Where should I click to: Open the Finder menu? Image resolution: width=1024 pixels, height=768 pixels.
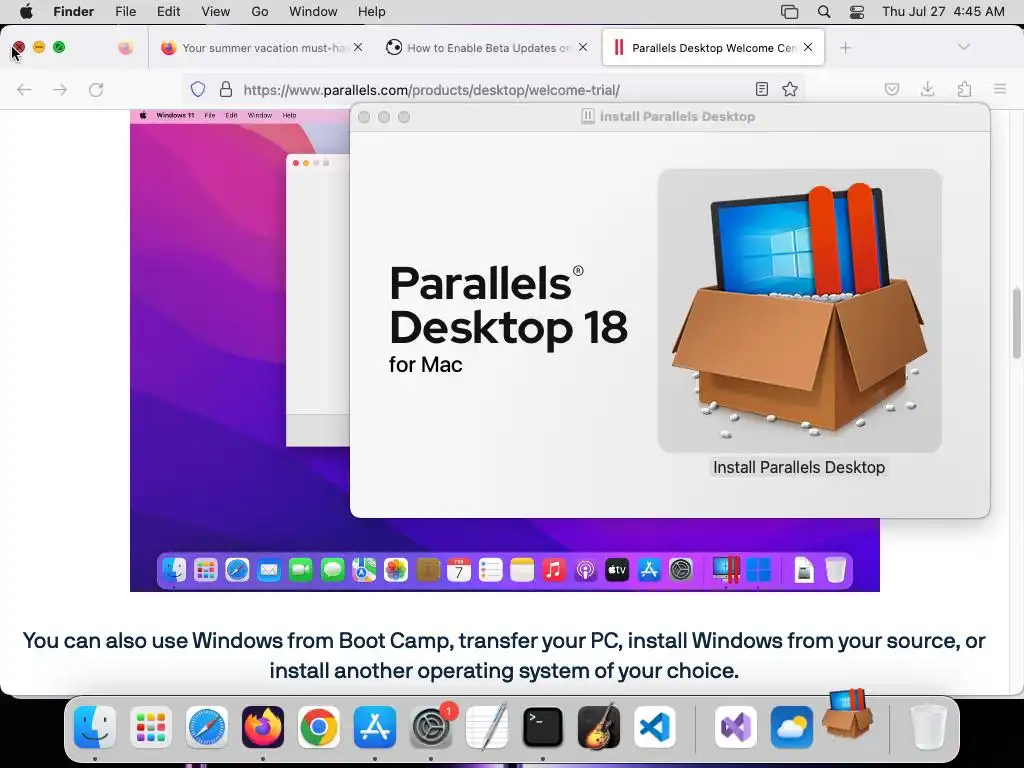pyautogui.click(x=74, y=12)
